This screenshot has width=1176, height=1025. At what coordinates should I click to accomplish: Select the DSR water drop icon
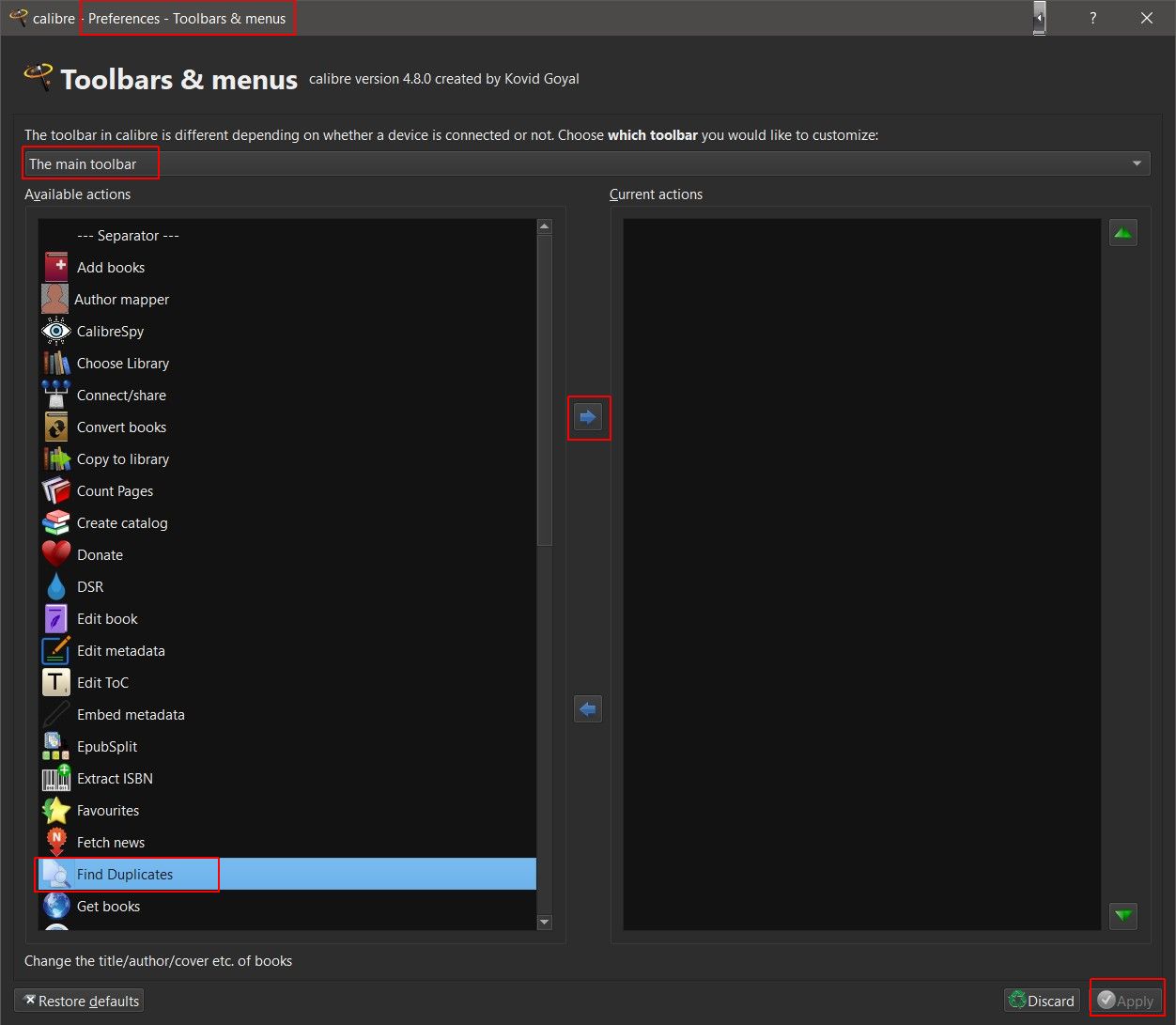(56, 586)
